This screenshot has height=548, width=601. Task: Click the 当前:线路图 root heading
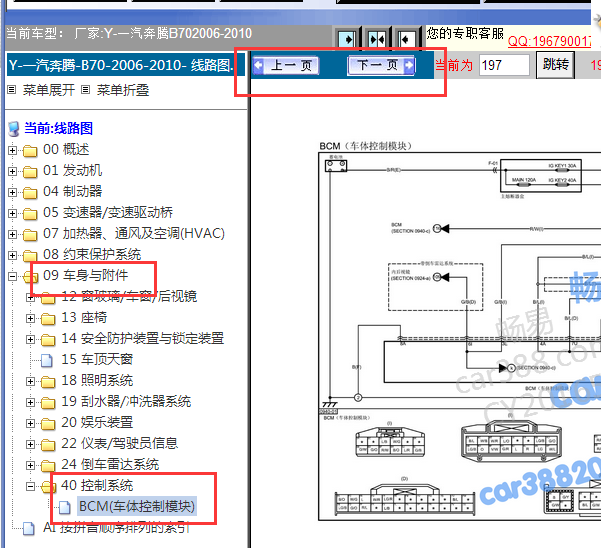(x=58, y=128)
